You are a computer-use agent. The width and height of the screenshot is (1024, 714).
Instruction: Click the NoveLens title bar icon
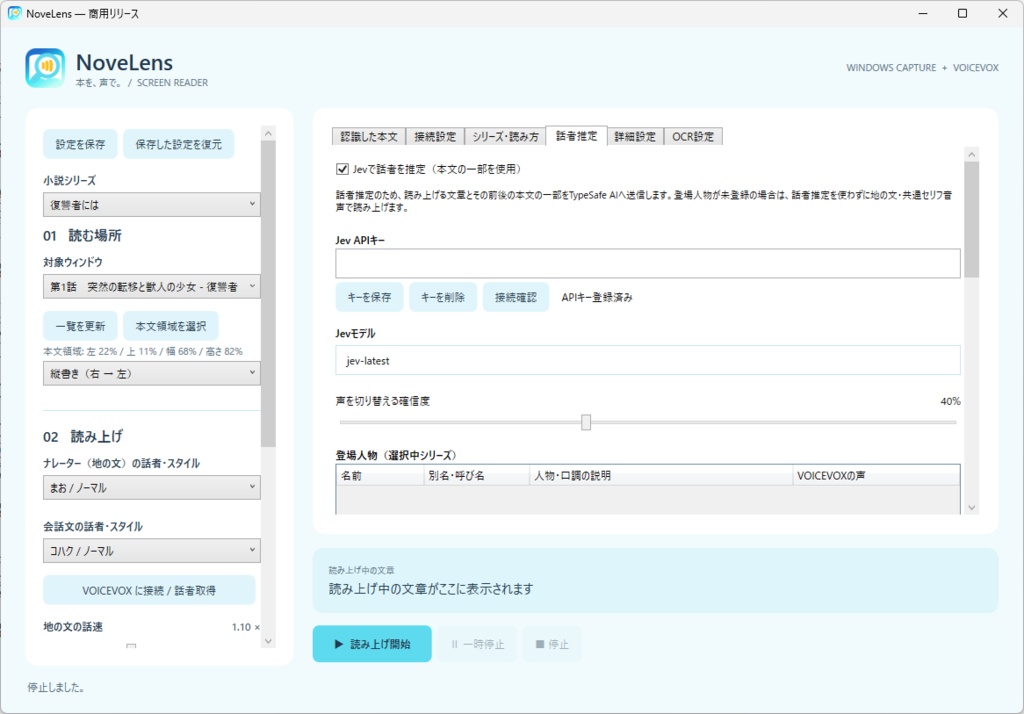coord(14,13)
